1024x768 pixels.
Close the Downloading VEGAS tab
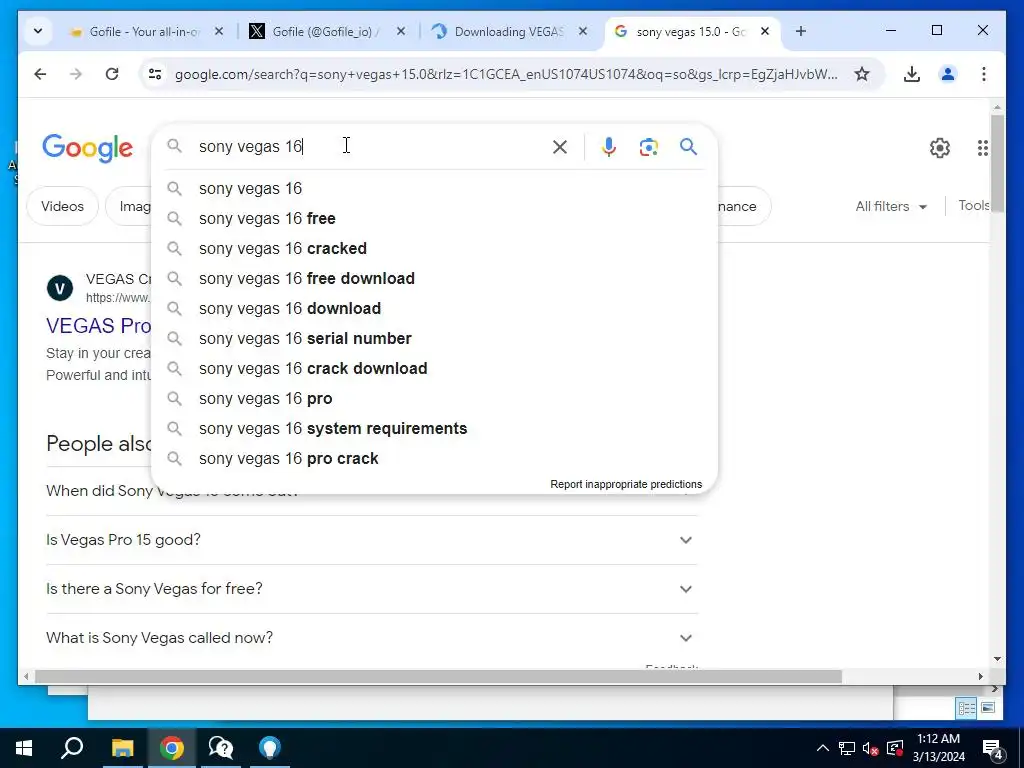pos(583,31)
